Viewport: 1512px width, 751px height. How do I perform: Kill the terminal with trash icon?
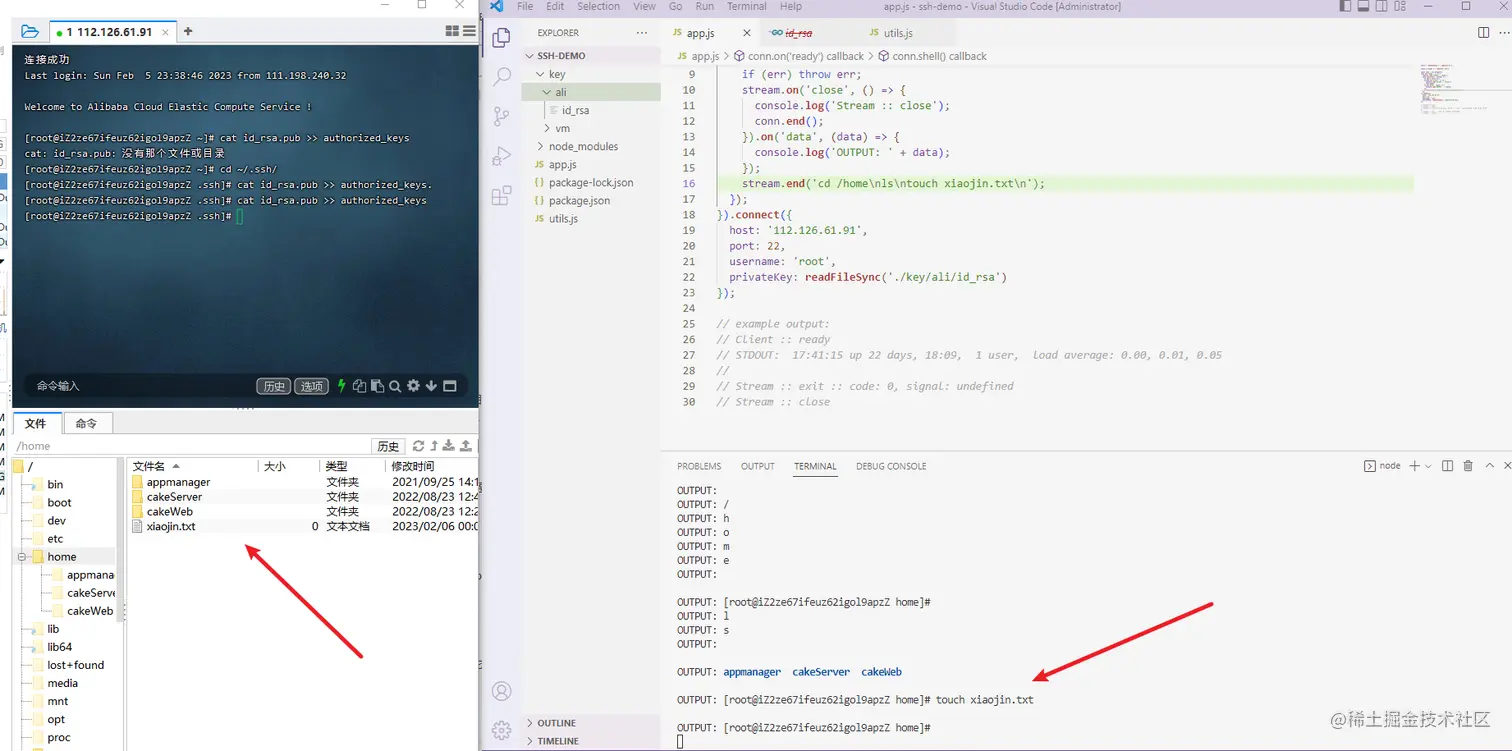click(1468, 466)
